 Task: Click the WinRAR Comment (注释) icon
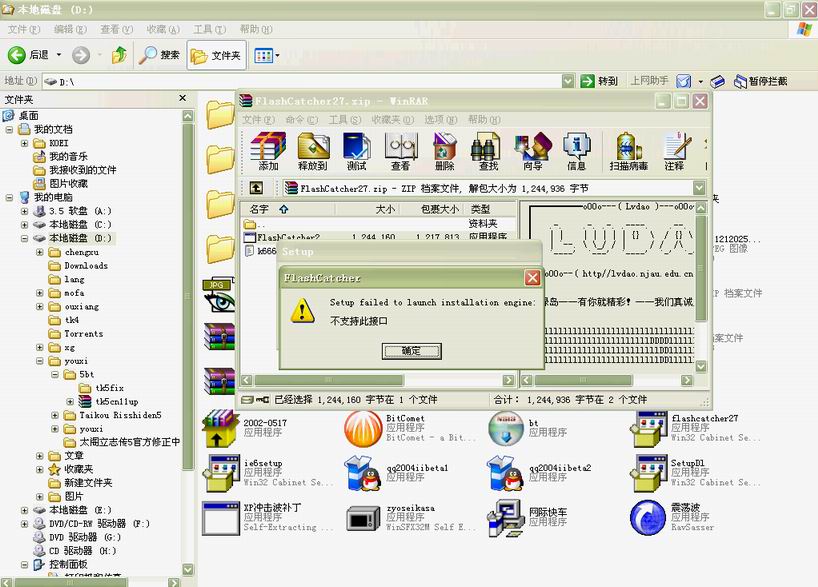point(676,151)
